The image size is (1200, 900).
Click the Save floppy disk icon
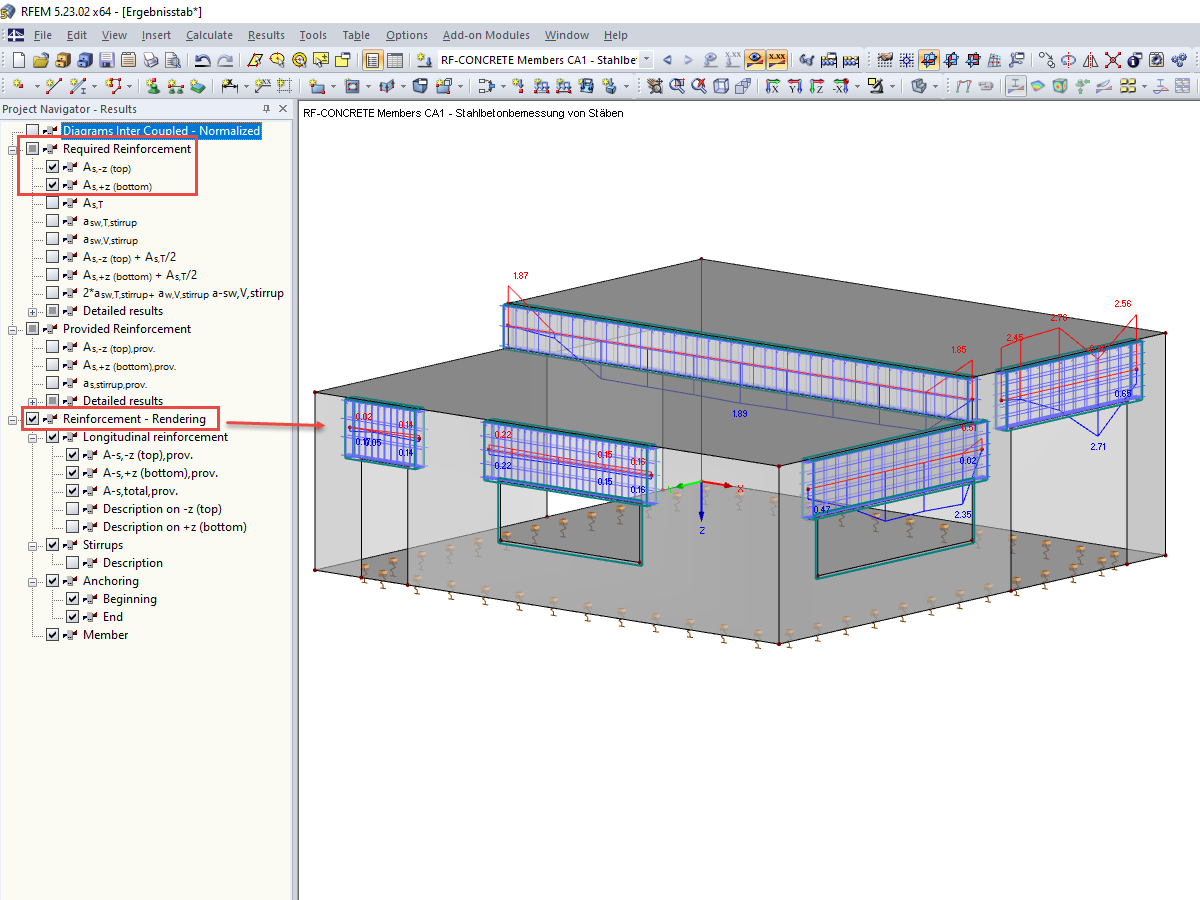[x=107, y=60]
